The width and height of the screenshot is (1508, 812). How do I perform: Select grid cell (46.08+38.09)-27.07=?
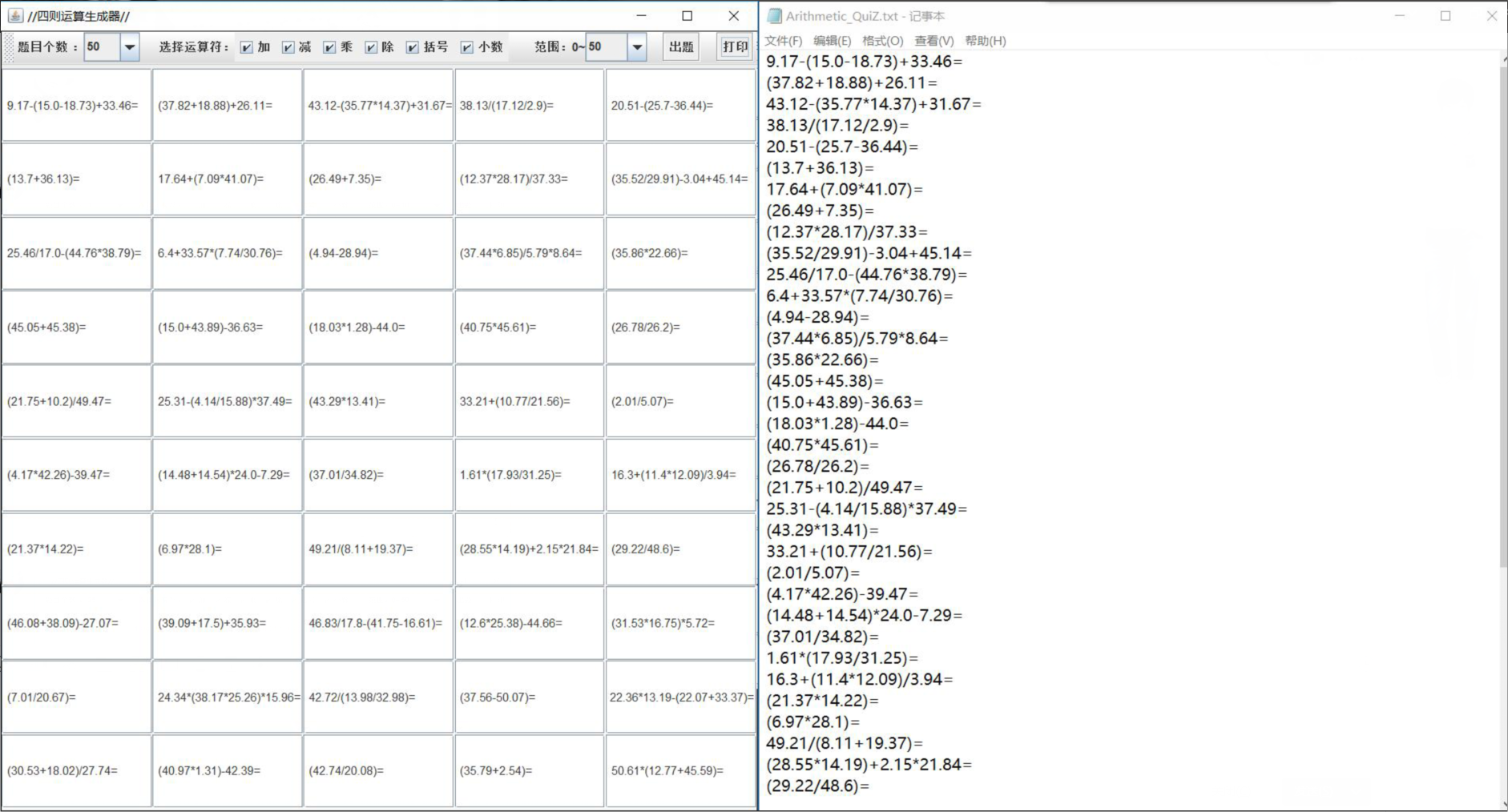pyautogui.click(x=76, y=623)
